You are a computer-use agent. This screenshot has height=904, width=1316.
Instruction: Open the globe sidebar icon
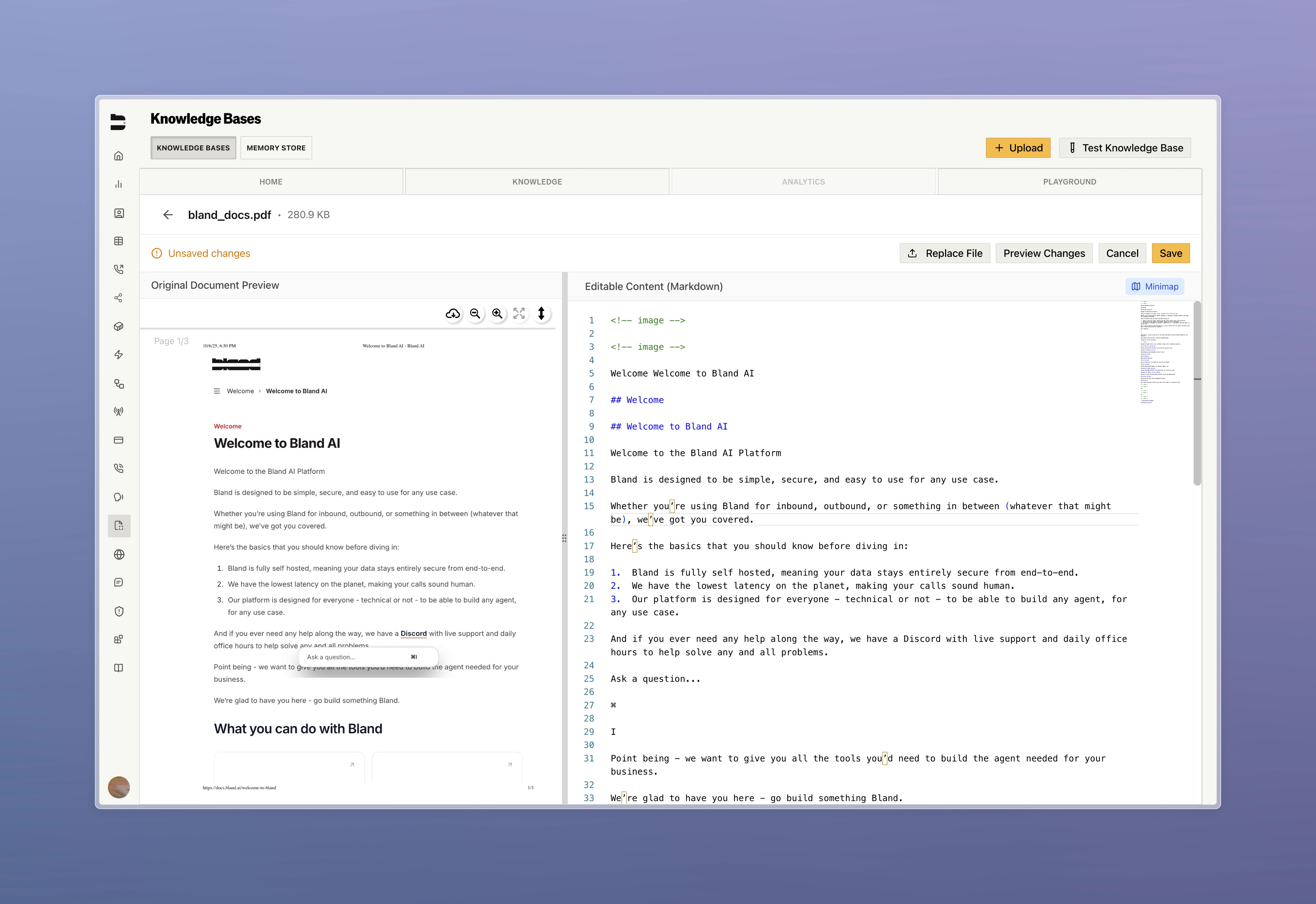coord(118,554)
